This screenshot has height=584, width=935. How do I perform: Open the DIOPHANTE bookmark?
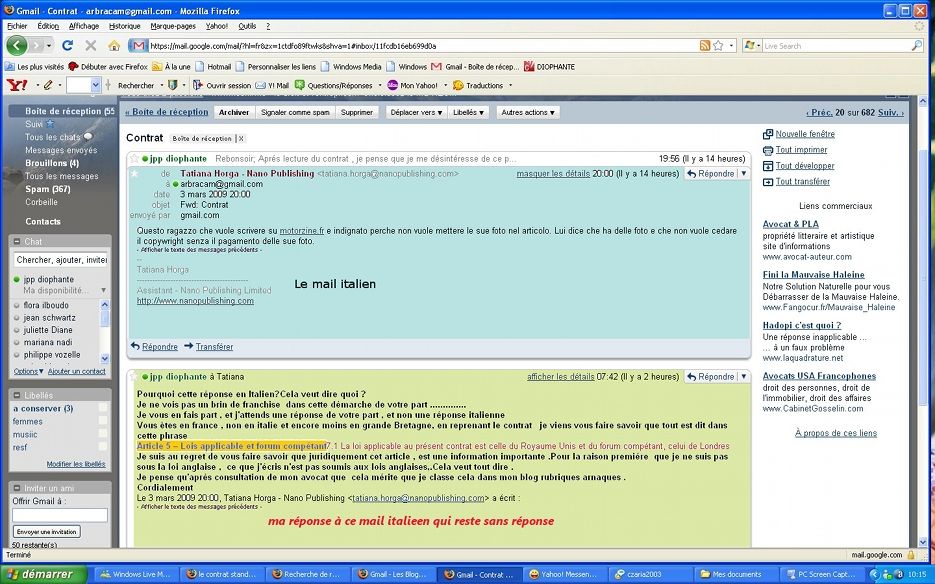click(x=549, y=67)
